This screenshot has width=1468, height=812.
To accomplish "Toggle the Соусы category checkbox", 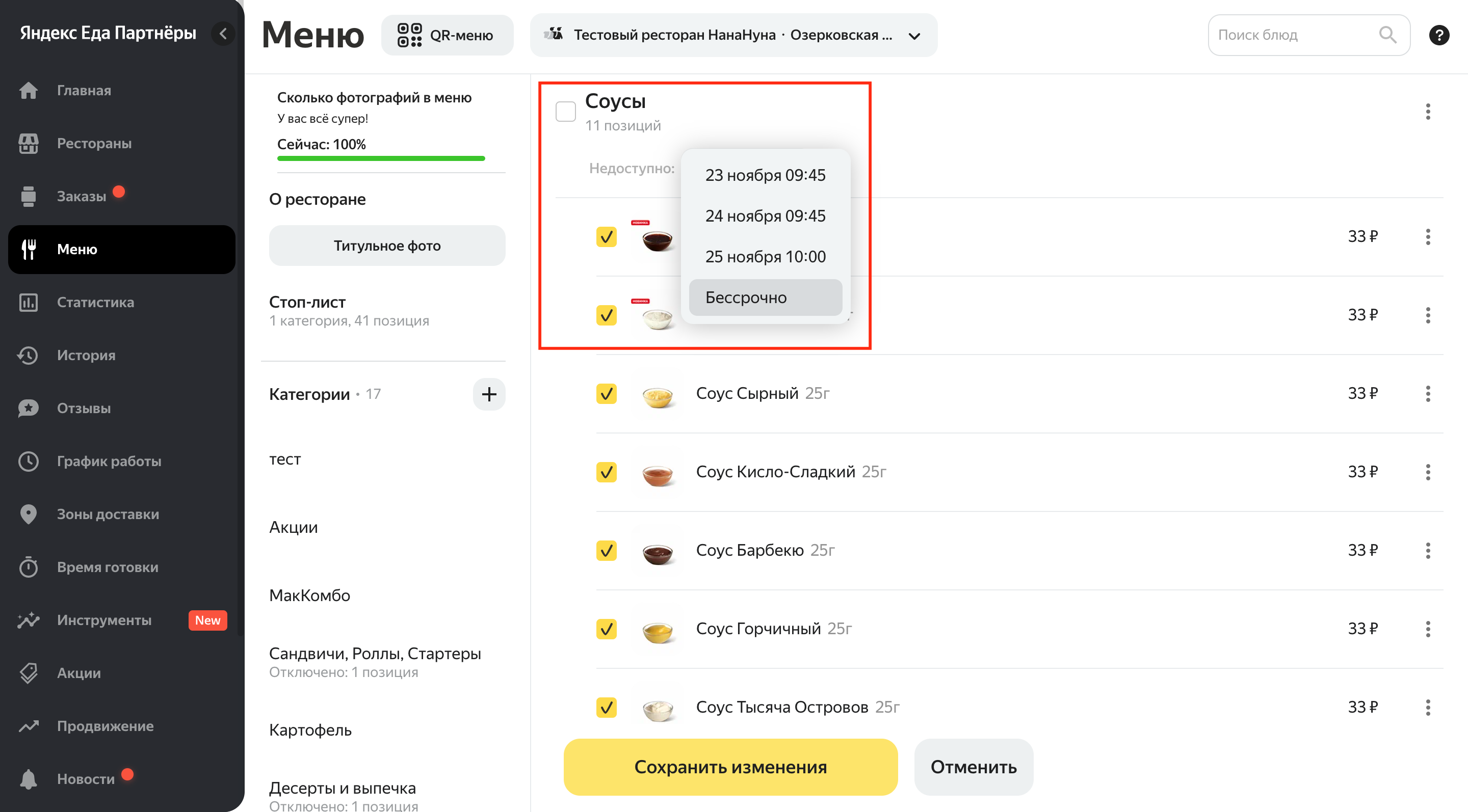I will click(565, 112).
